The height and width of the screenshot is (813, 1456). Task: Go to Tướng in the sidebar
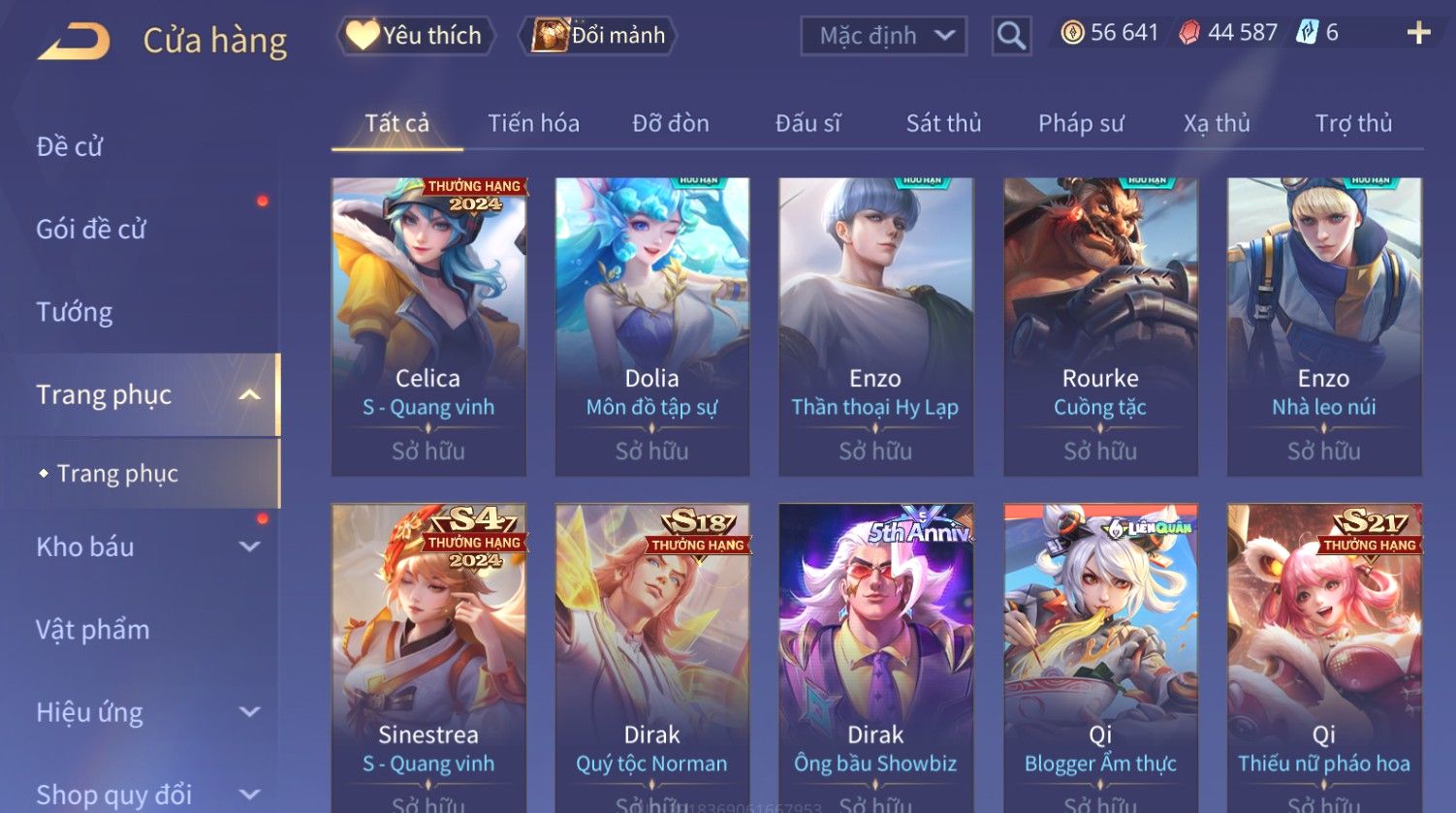[75, 312]
